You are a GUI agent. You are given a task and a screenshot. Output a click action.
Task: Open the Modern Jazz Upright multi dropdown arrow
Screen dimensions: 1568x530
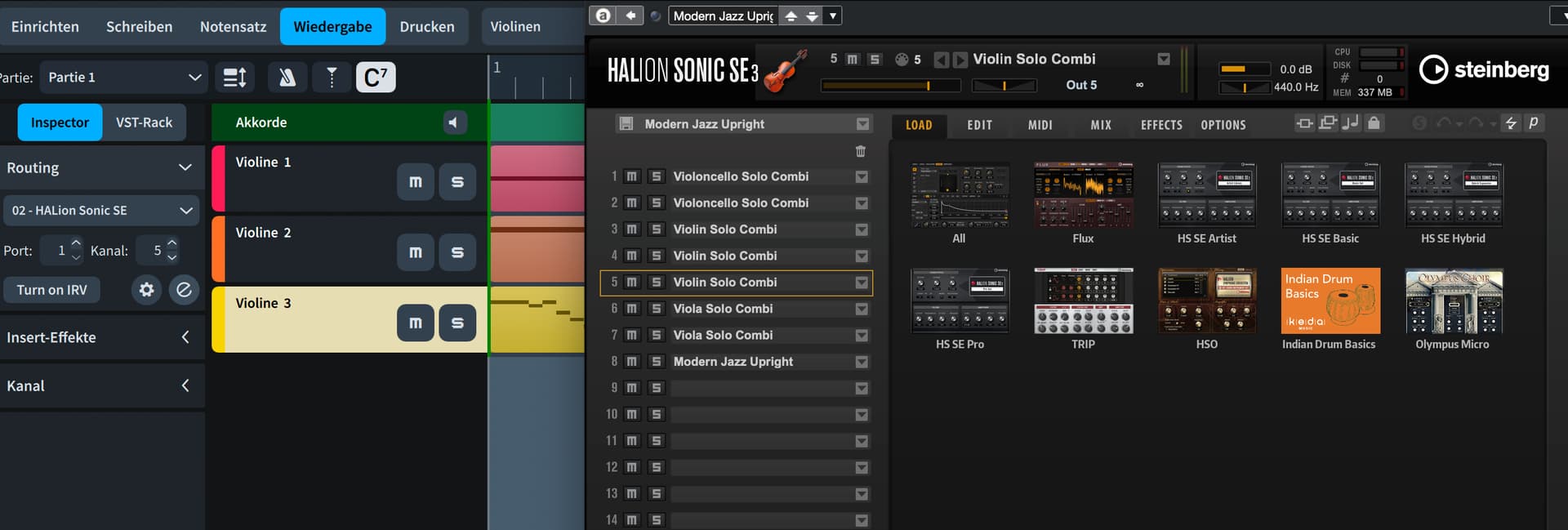(862, 124)
